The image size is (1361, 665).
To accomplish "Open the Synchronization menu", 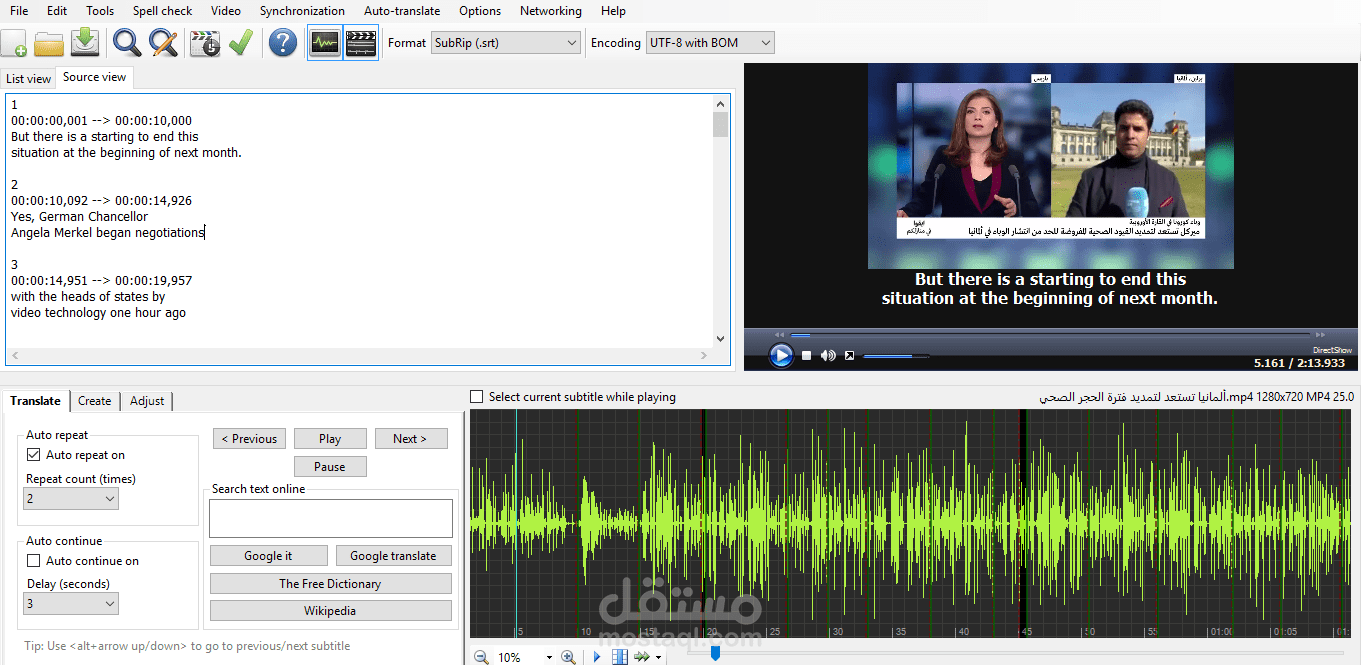I will tap(302, 11).
